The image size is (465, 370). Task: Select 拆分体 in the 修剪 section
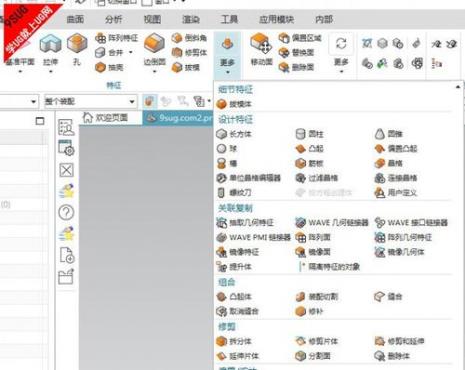[234, 341]
